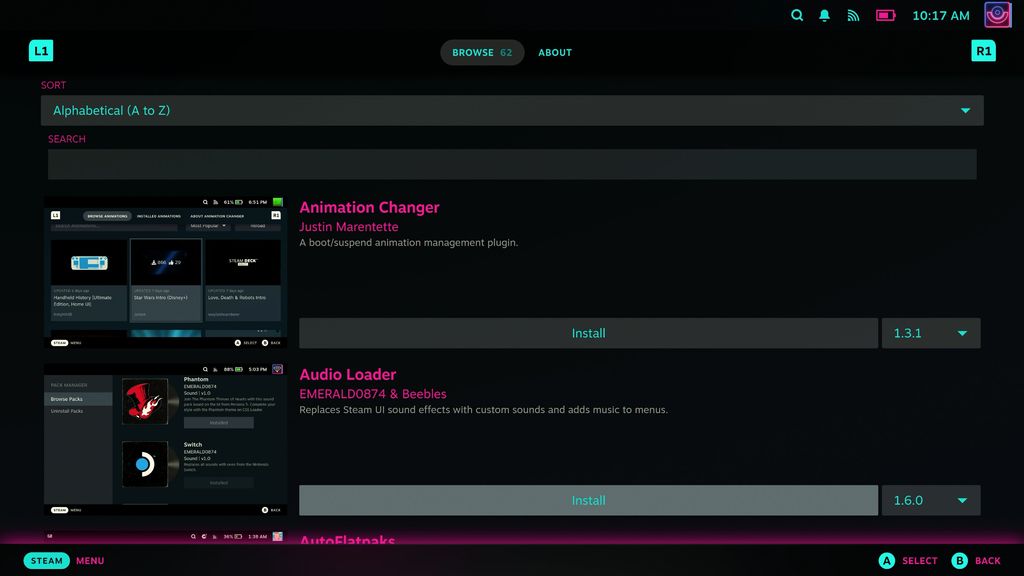Click author EMERALD0874 & Beebles
This screenshot has width=1024, height=576.
(372, 394)
